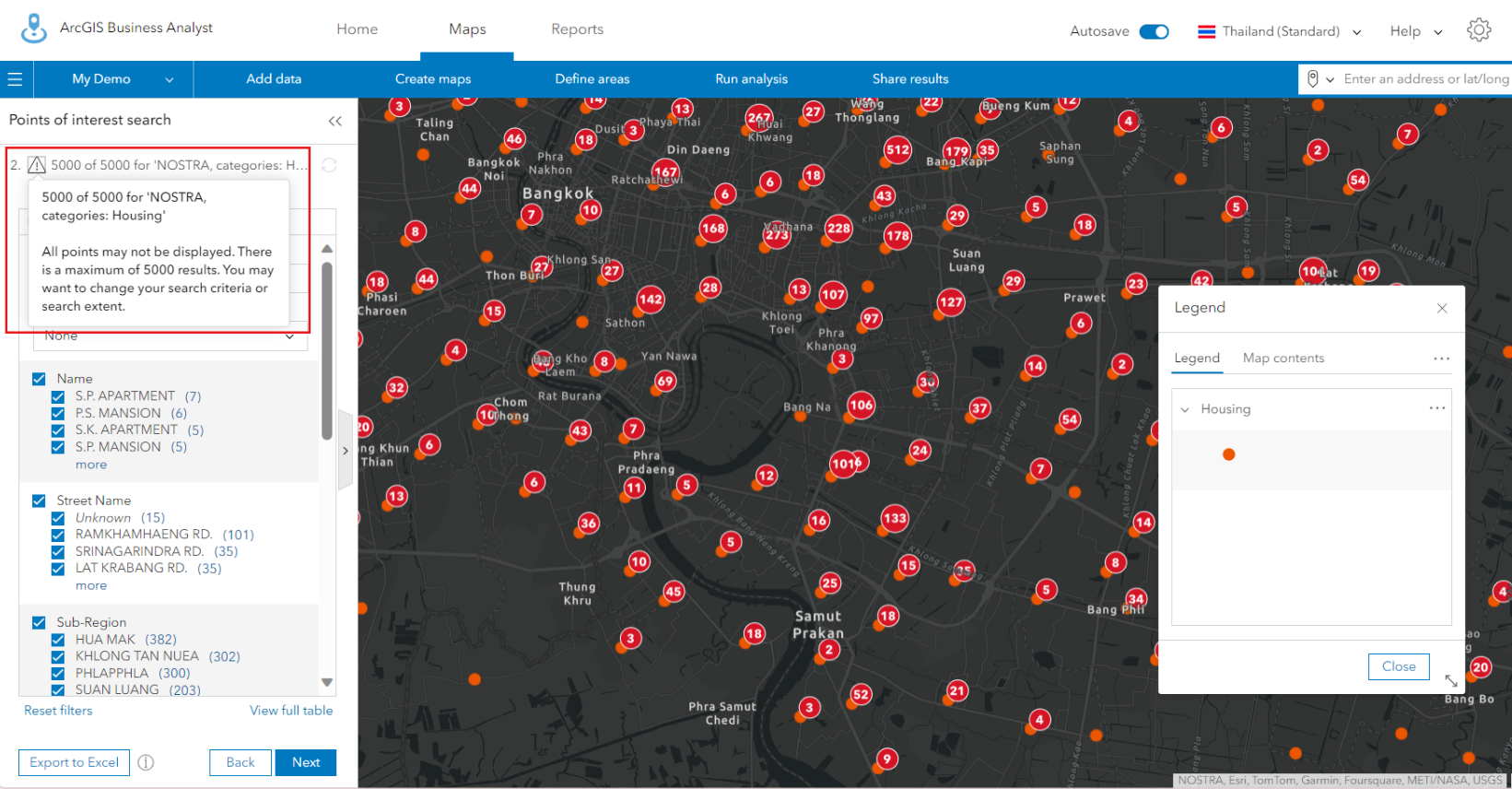Click the cluster marker labeled 228
1512x789 pixels.
pyautogui.click(x=838, y=229)
